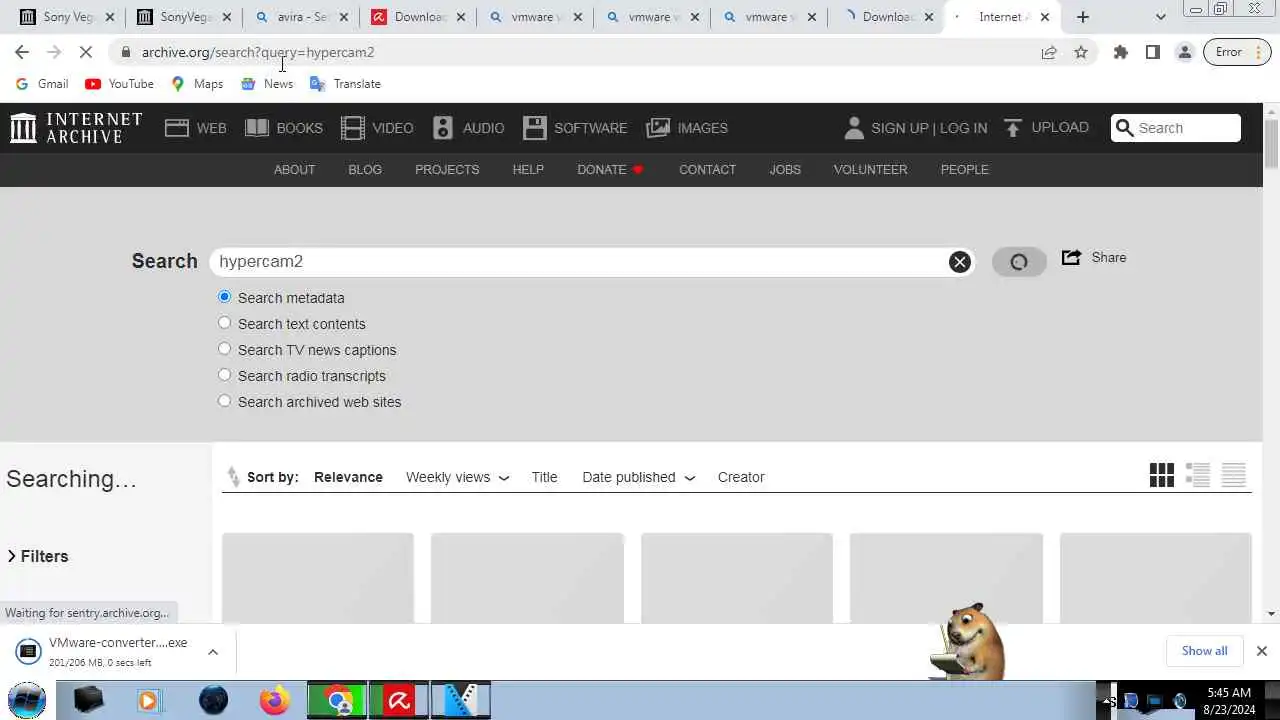This screenshot has width=1280, height=720.
Task: Select Search archived web sites option
Action: 224,401
